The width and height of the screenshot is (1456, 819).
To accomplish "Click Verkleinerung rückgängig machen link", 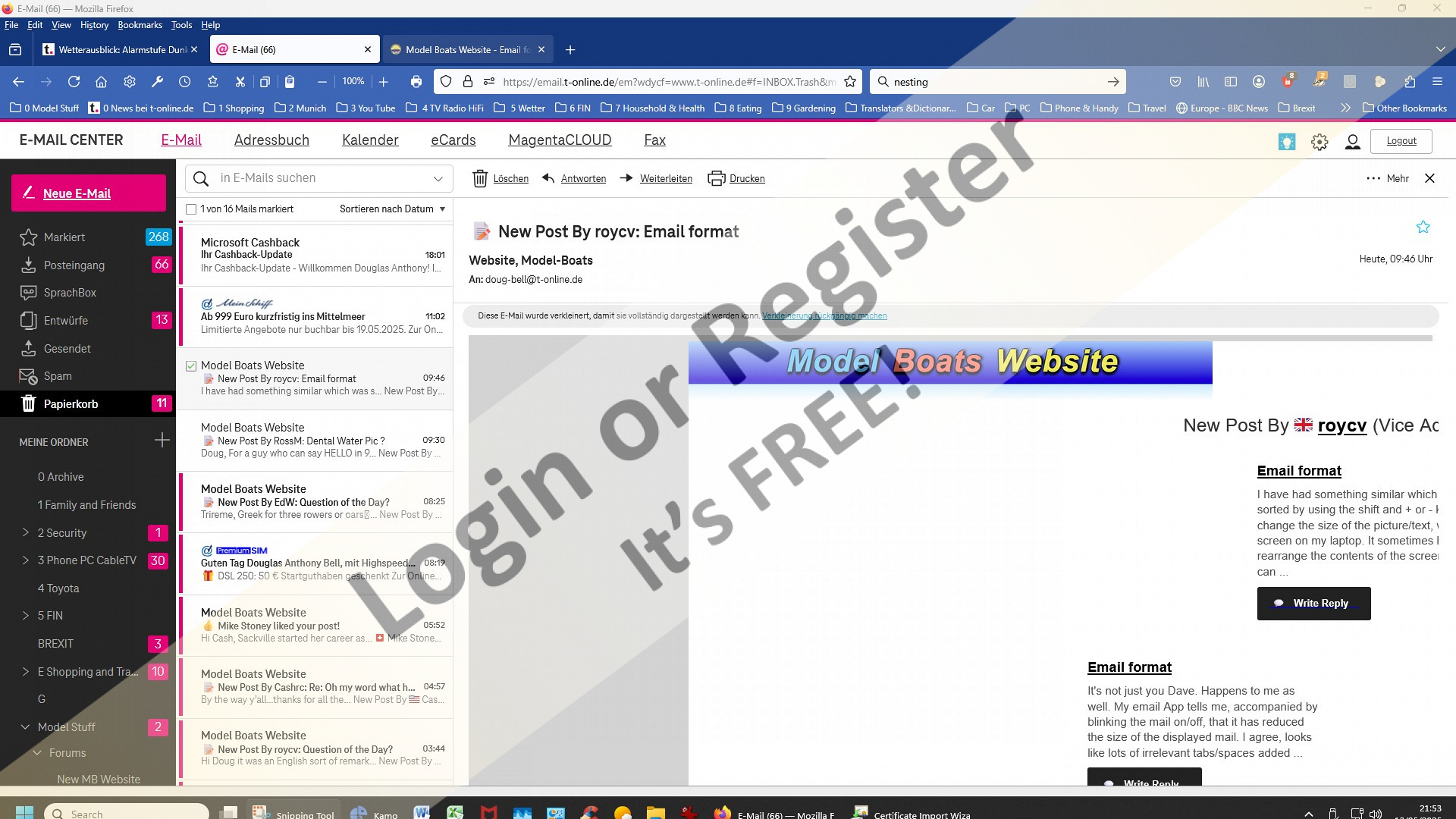I will point(824,316).
